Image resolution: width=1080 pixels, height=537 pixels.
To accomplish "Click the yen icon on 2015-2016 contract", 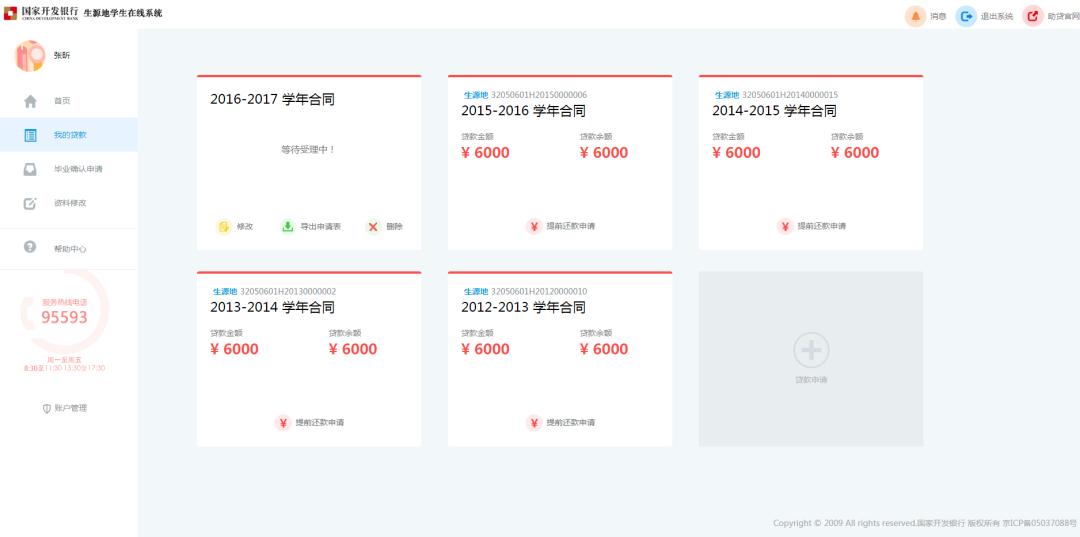I will coord(534,227).
